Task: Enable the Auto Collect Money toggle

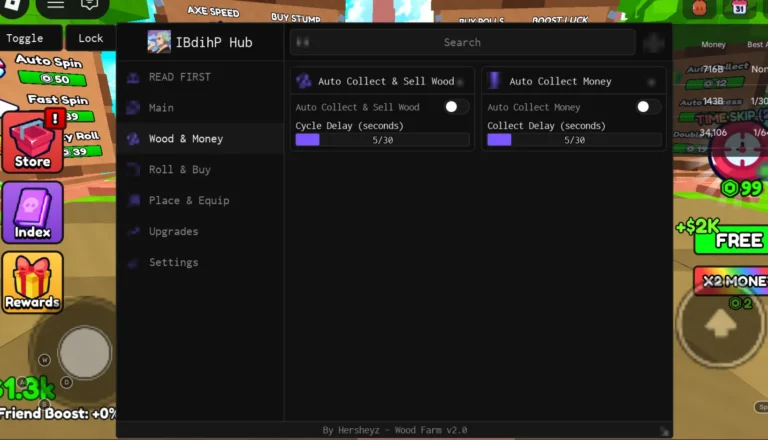Action: point(648,107)
